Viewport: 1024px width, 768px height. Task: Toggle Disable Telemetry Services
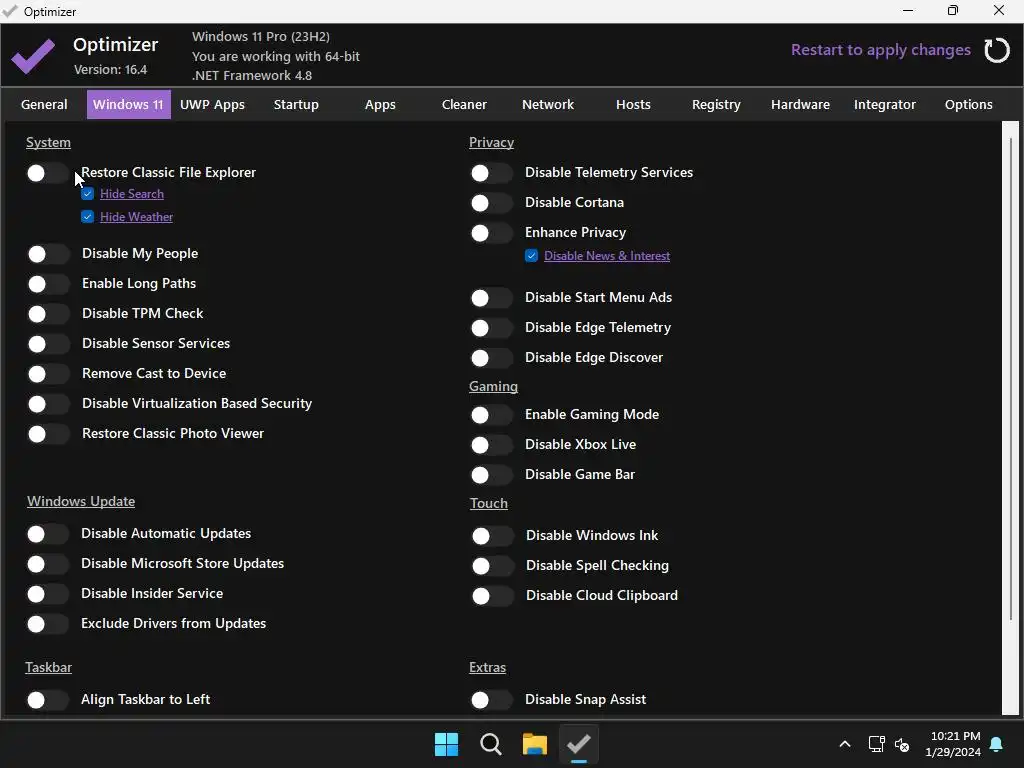pyautogui.click(x=491, y=173)
